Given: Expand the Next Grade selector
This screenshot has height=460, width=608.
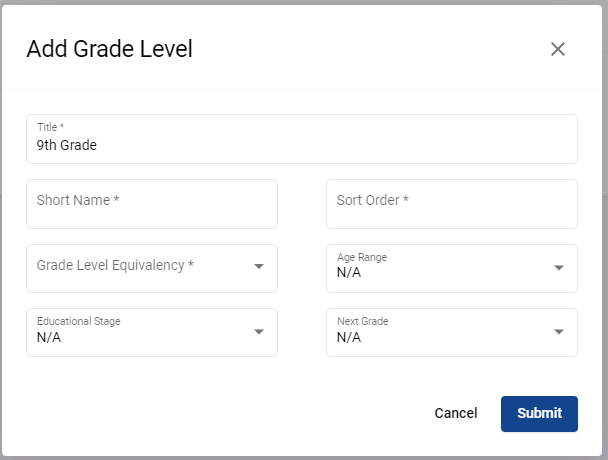Looking at the screenshot, I should (452, 332).
